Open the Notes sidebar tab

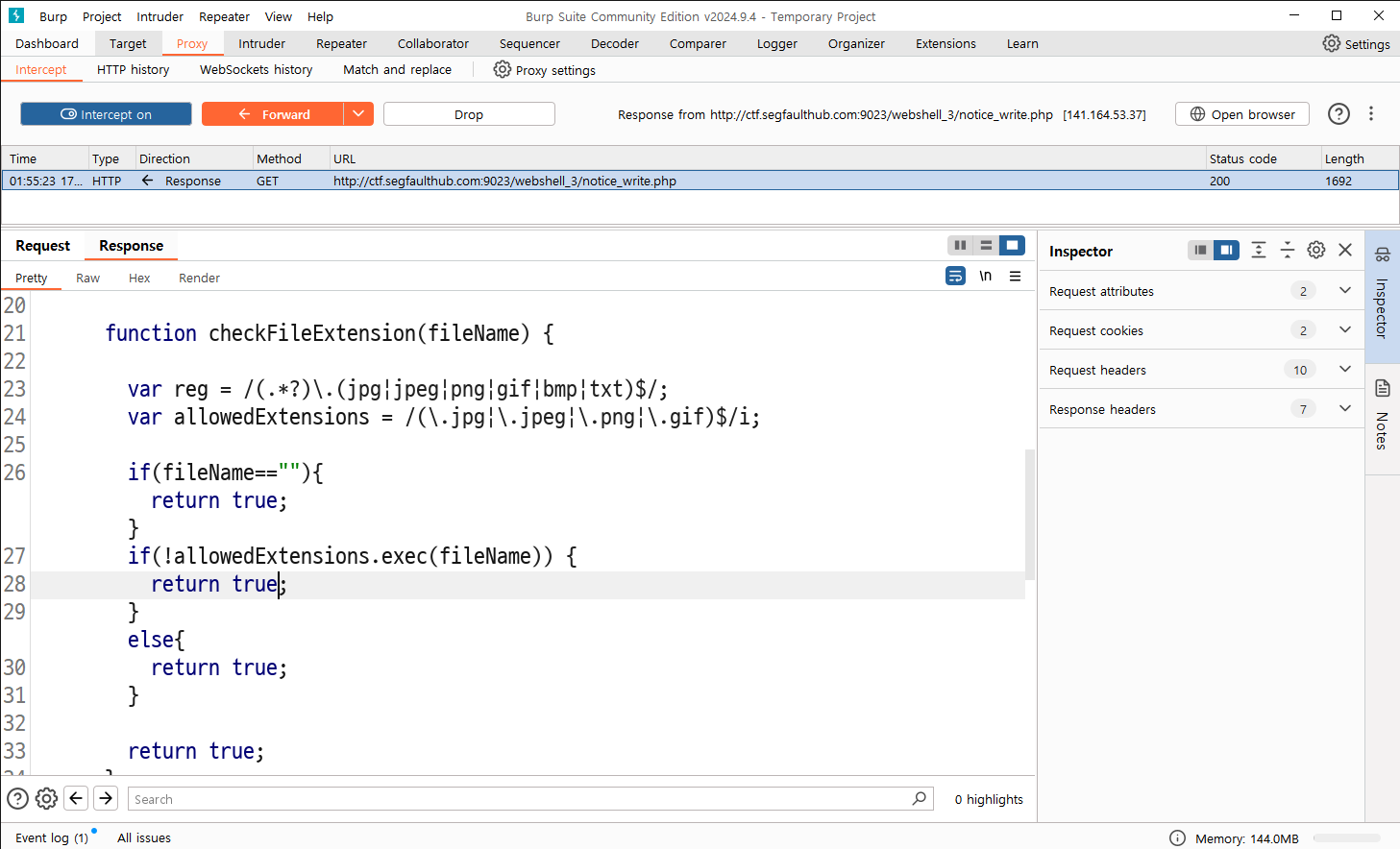pos(1382,417)
